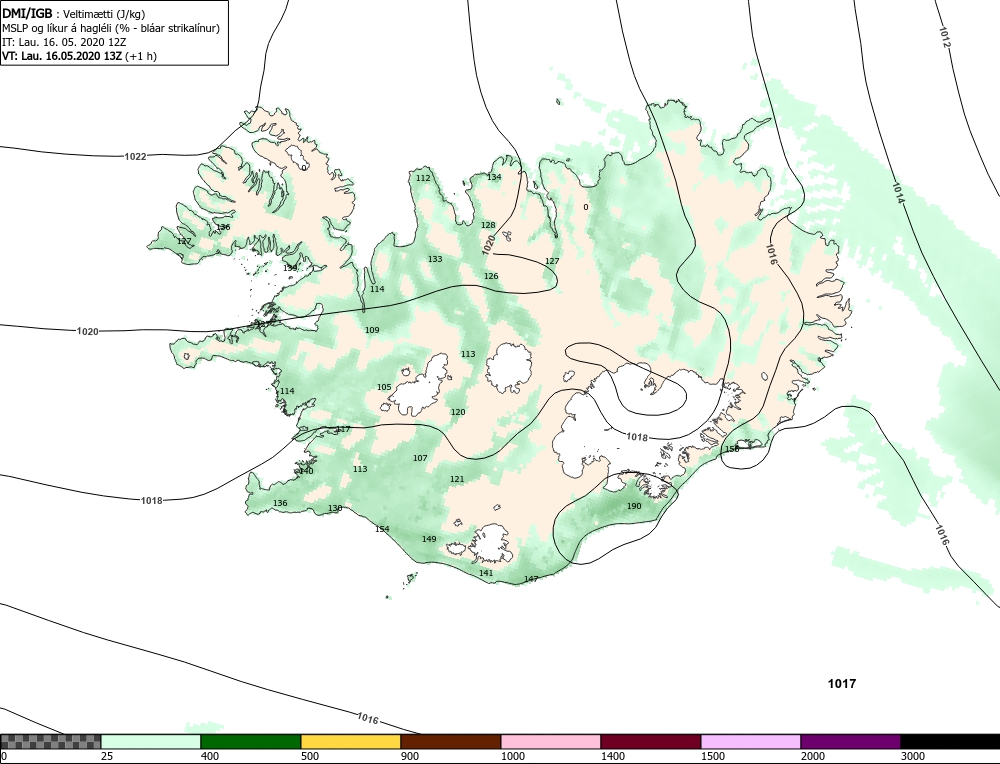1000x764 pixels.
Task: Click the legend tick label 1400
Action: coord(614,756)
